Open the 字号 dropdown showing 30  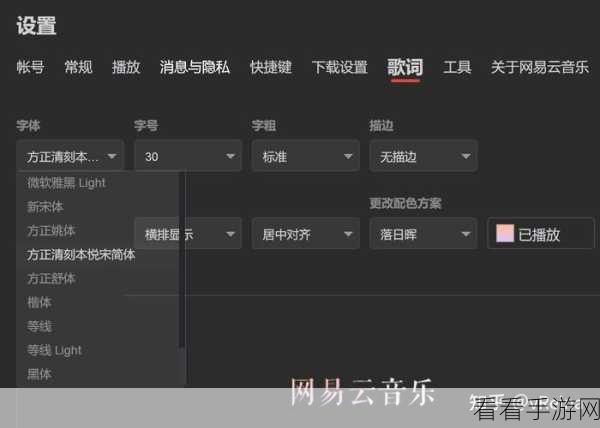188,156
